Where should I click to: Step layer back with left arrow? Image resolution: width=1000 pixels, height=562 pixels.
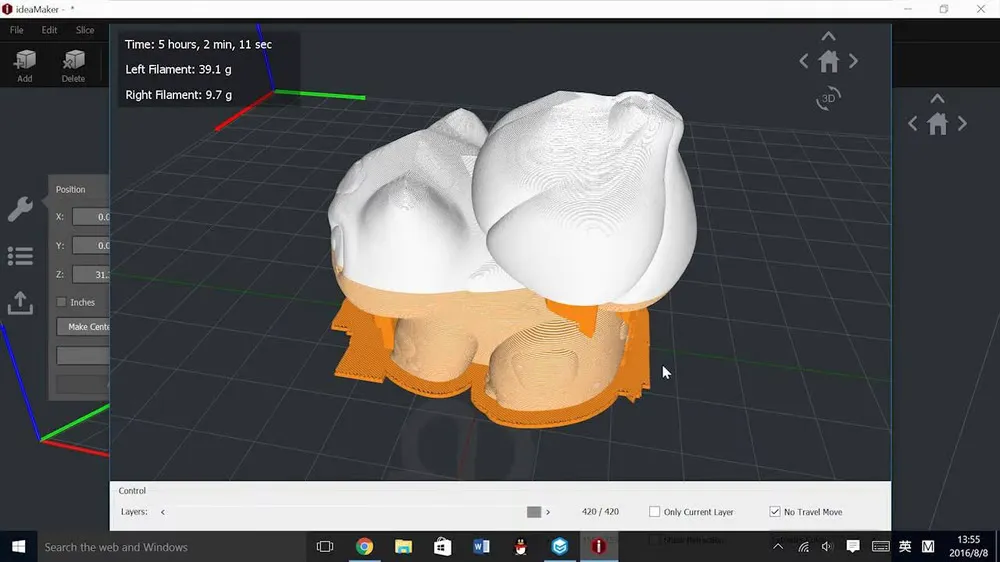163,512
